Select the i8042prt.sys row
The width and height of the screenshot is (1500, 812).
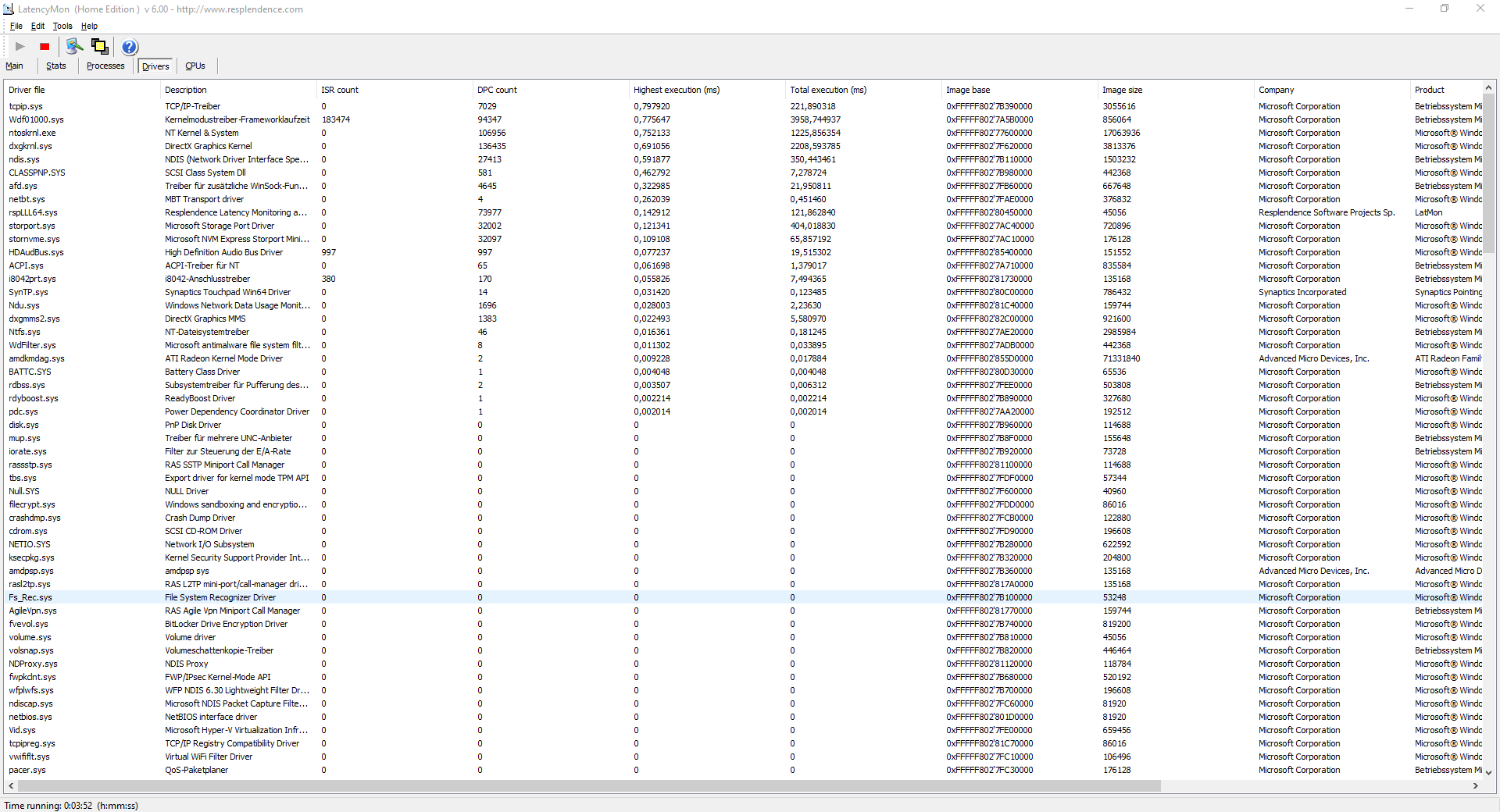(743, 279)
